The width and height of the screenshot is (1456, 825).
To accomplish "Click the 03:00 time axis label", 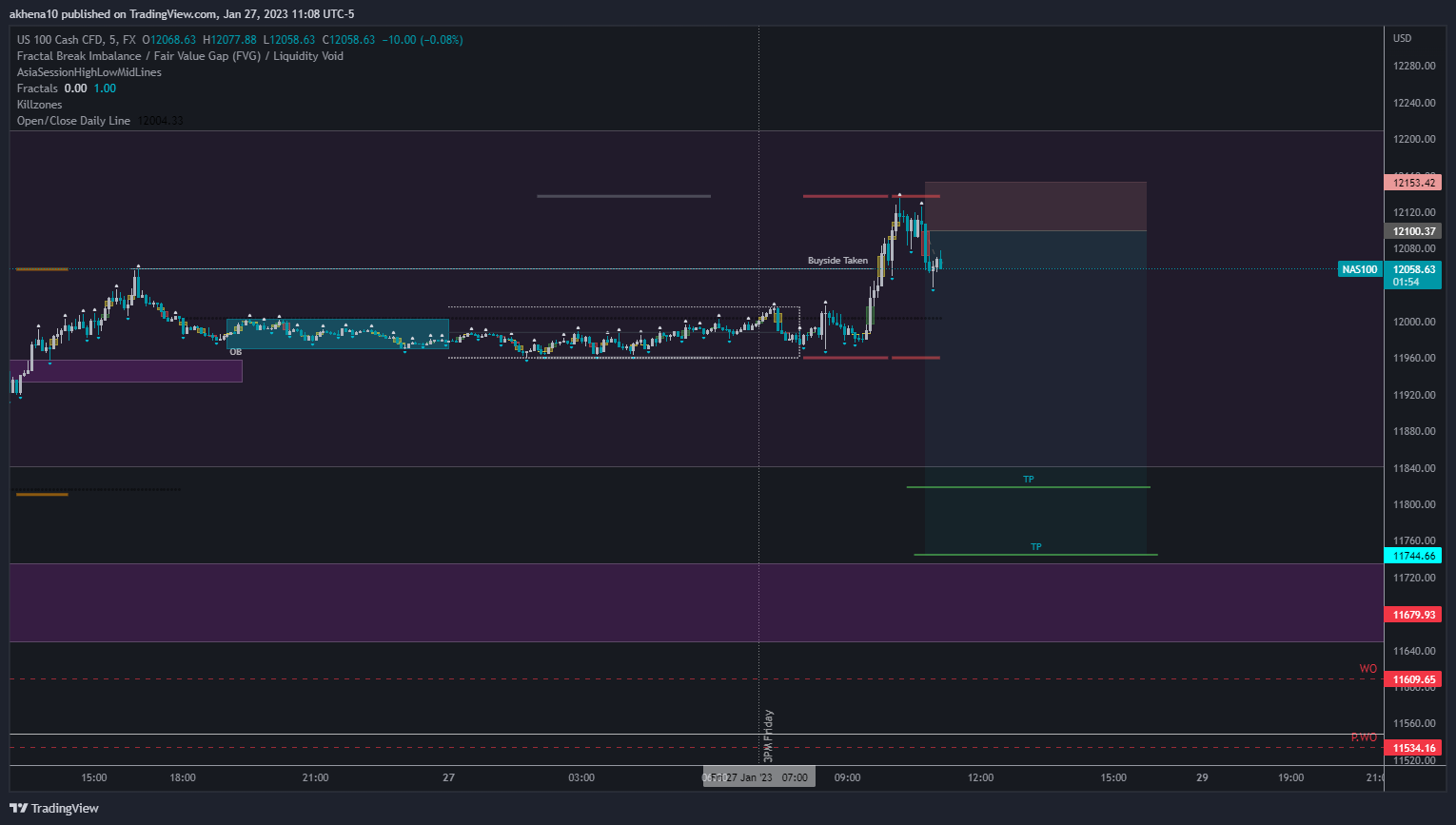I will (x=581, y=777).
